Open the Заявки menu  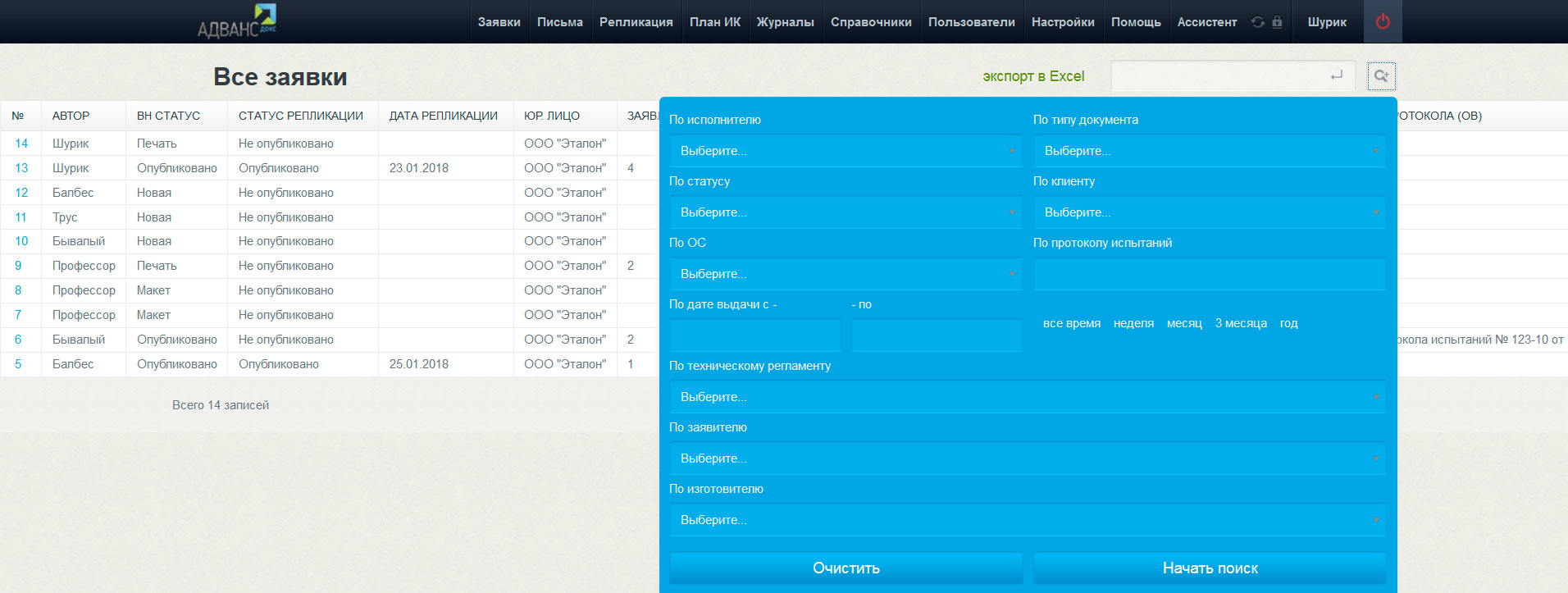tap(499, 22)
